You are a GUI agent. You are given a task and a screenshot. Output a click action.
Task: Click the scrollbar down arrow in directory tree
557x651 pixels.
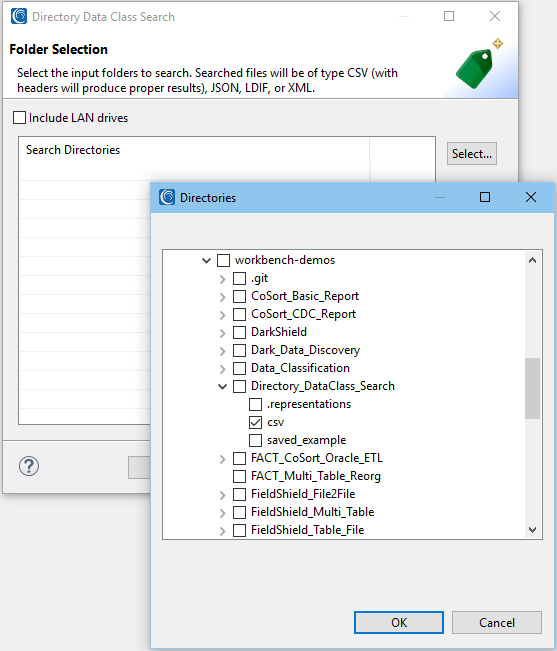(x=533, y=530)
